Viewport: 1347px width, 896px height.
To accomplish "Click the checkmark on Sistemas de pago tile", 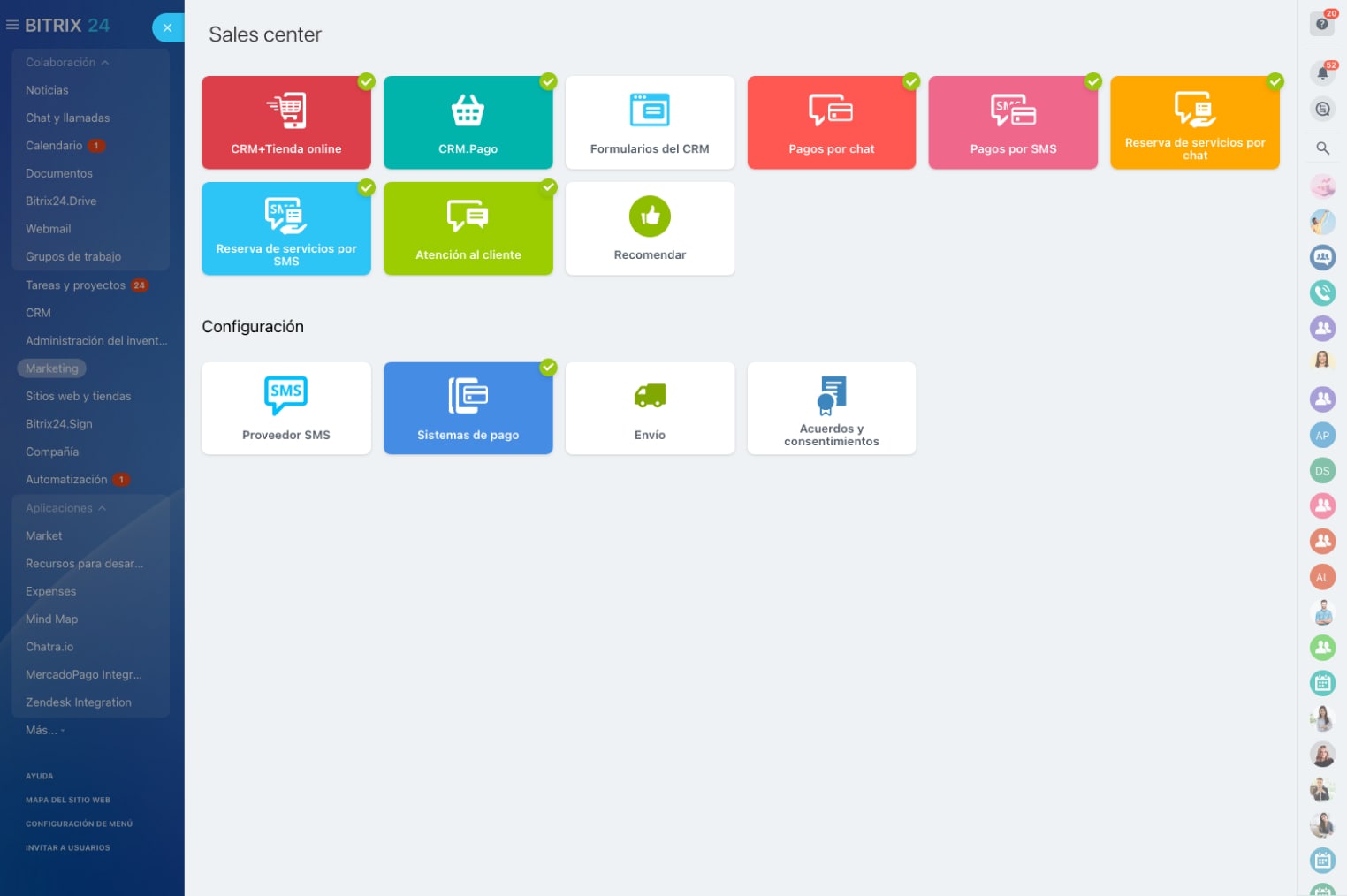I will click(x=548, y=367).
